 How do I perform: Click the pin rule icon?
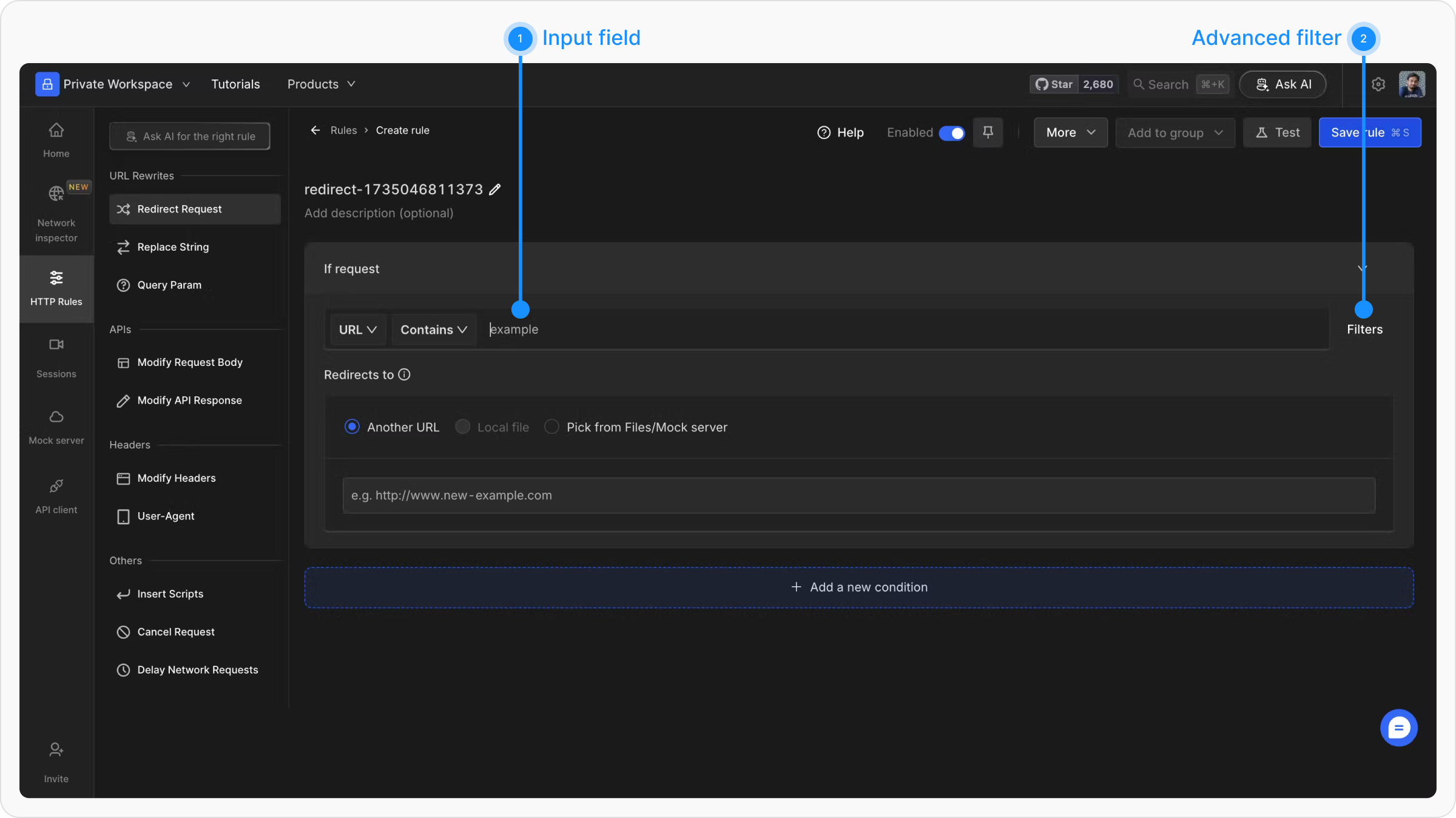[988, 132]
